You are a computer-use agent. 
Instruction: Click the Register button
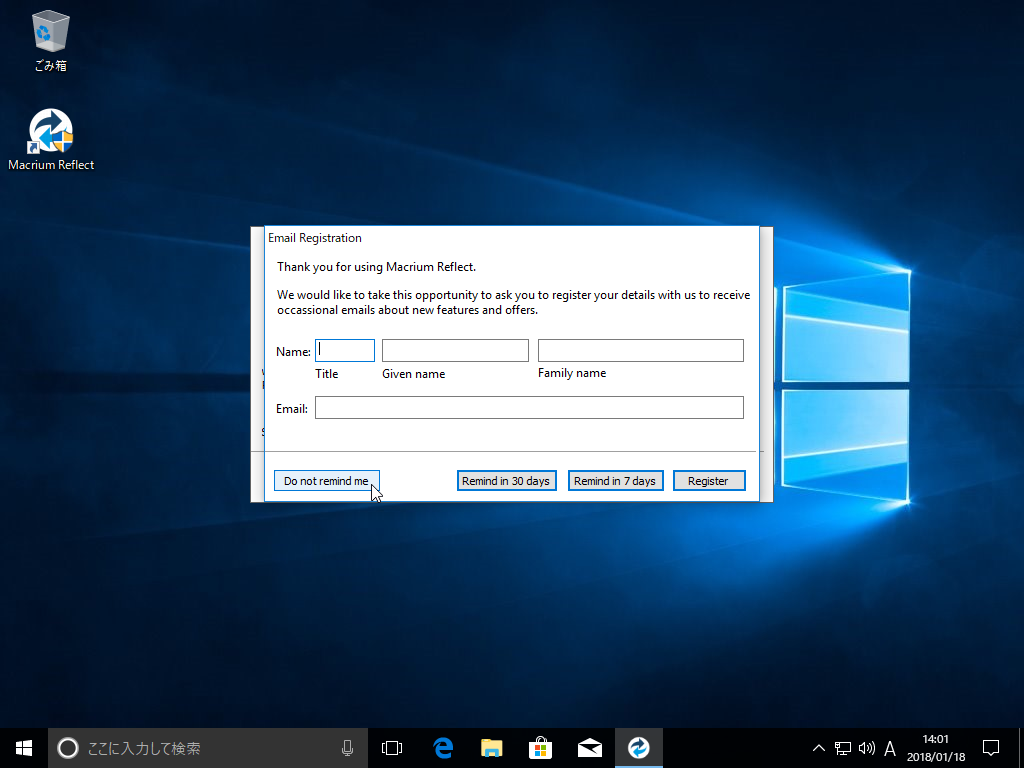709,481
